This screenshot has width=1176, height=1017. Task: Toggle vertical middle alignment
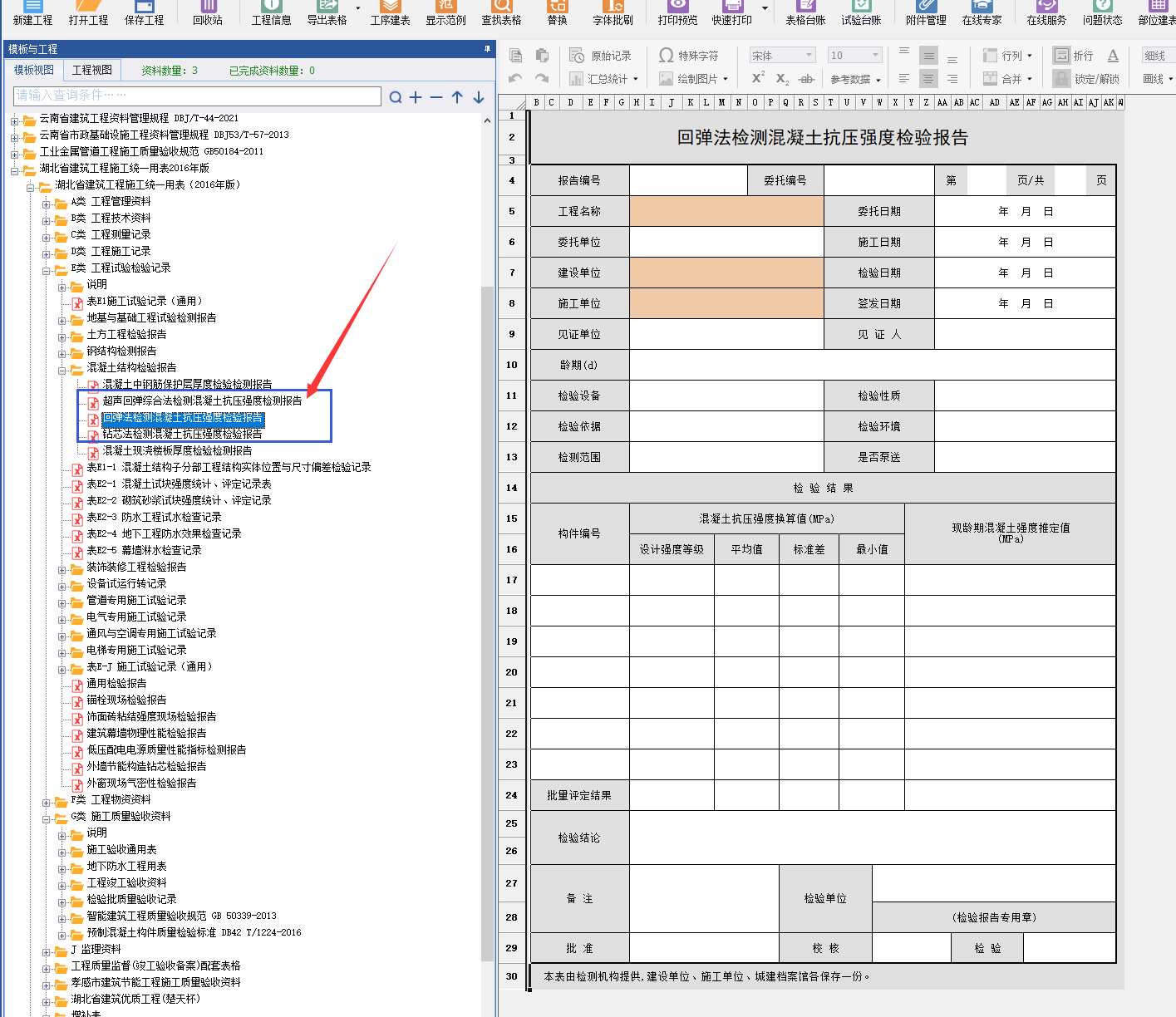[x=928, y=56]
